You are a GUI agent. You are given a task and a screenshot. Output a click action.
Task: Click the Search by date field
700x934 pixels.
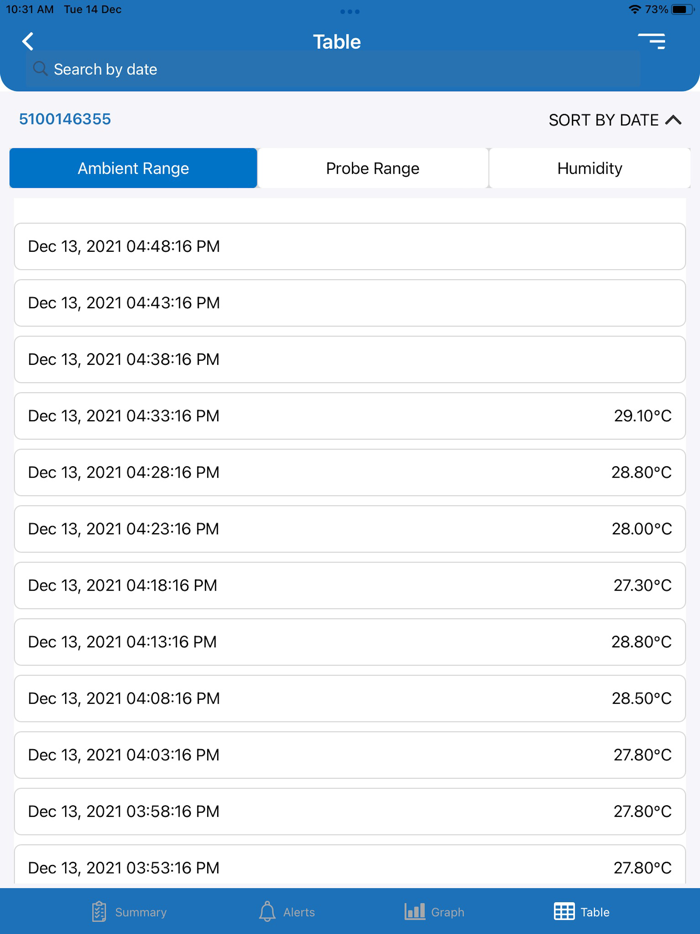pyautogui.click(x=334, y=69)
